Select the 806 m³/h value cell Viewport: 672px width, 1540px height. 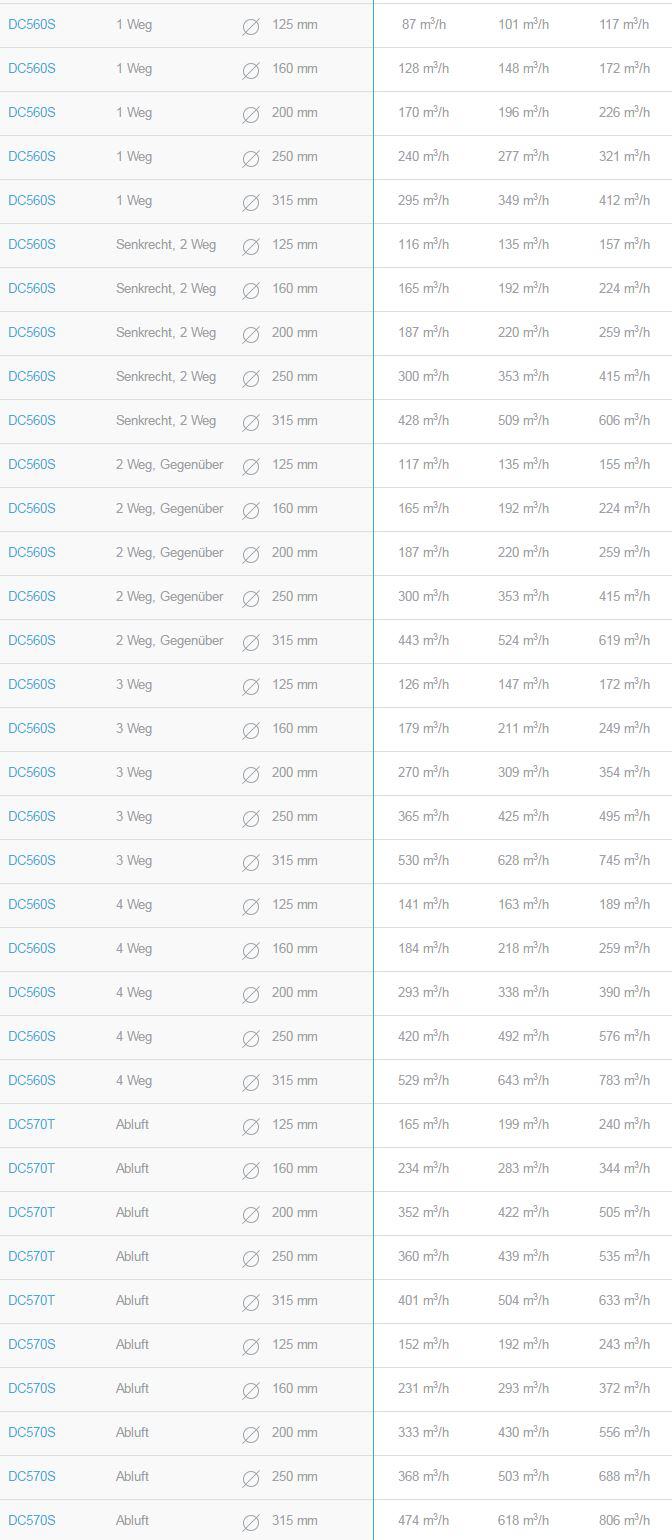624,1520
